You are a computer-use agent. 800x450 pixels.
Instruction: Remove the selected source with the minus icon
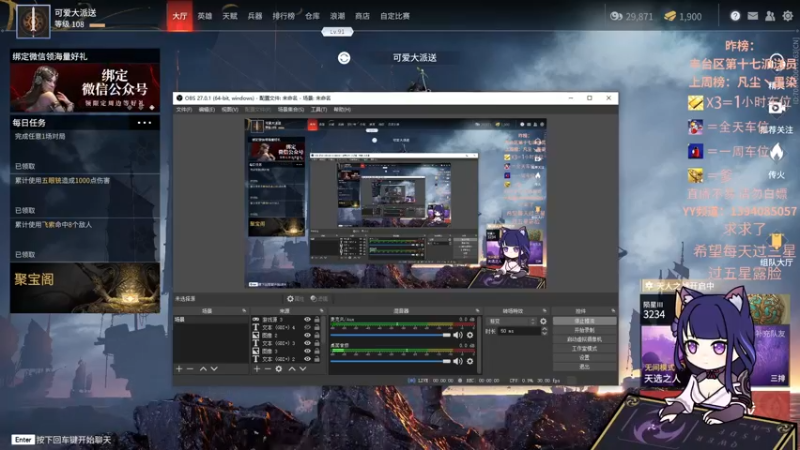267,368
